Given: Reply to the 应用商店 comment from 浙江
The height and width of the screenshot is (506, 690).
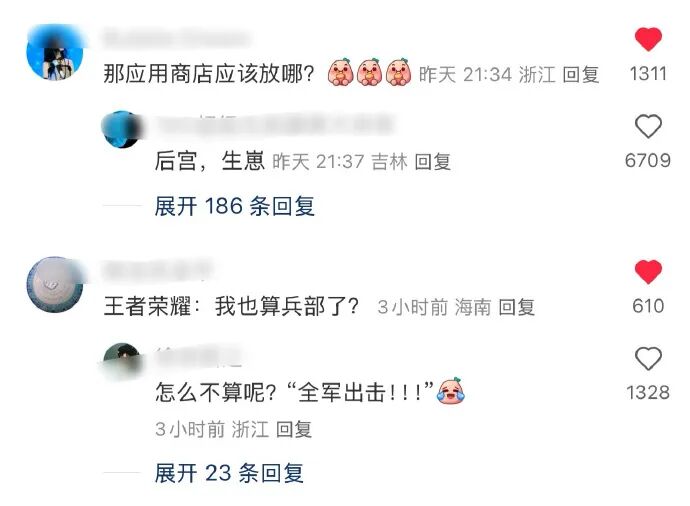Looking at the screenshot, I should (x=581, y=74).
